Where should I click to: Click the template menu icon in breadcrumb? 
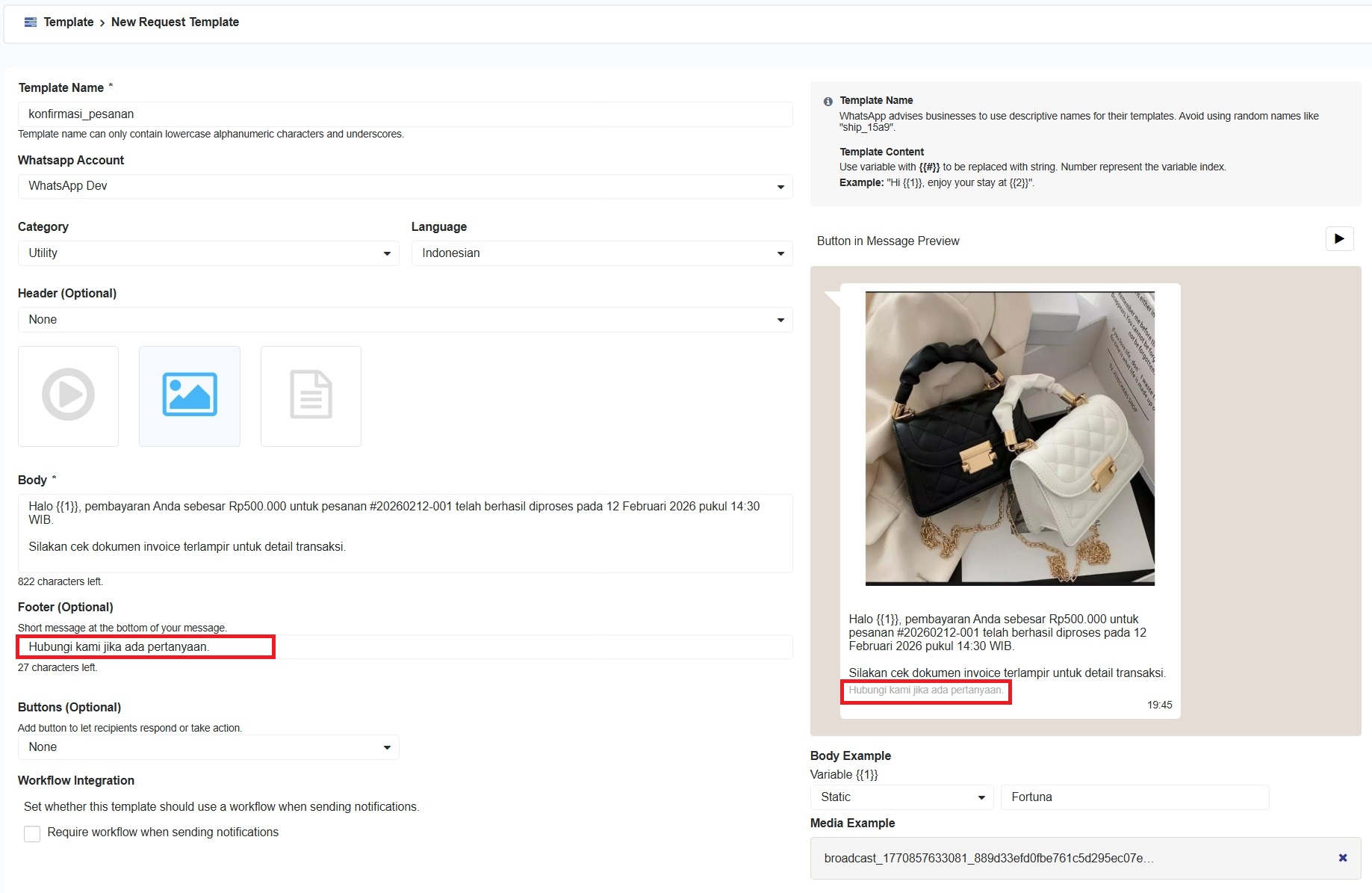tap(31, 22)
